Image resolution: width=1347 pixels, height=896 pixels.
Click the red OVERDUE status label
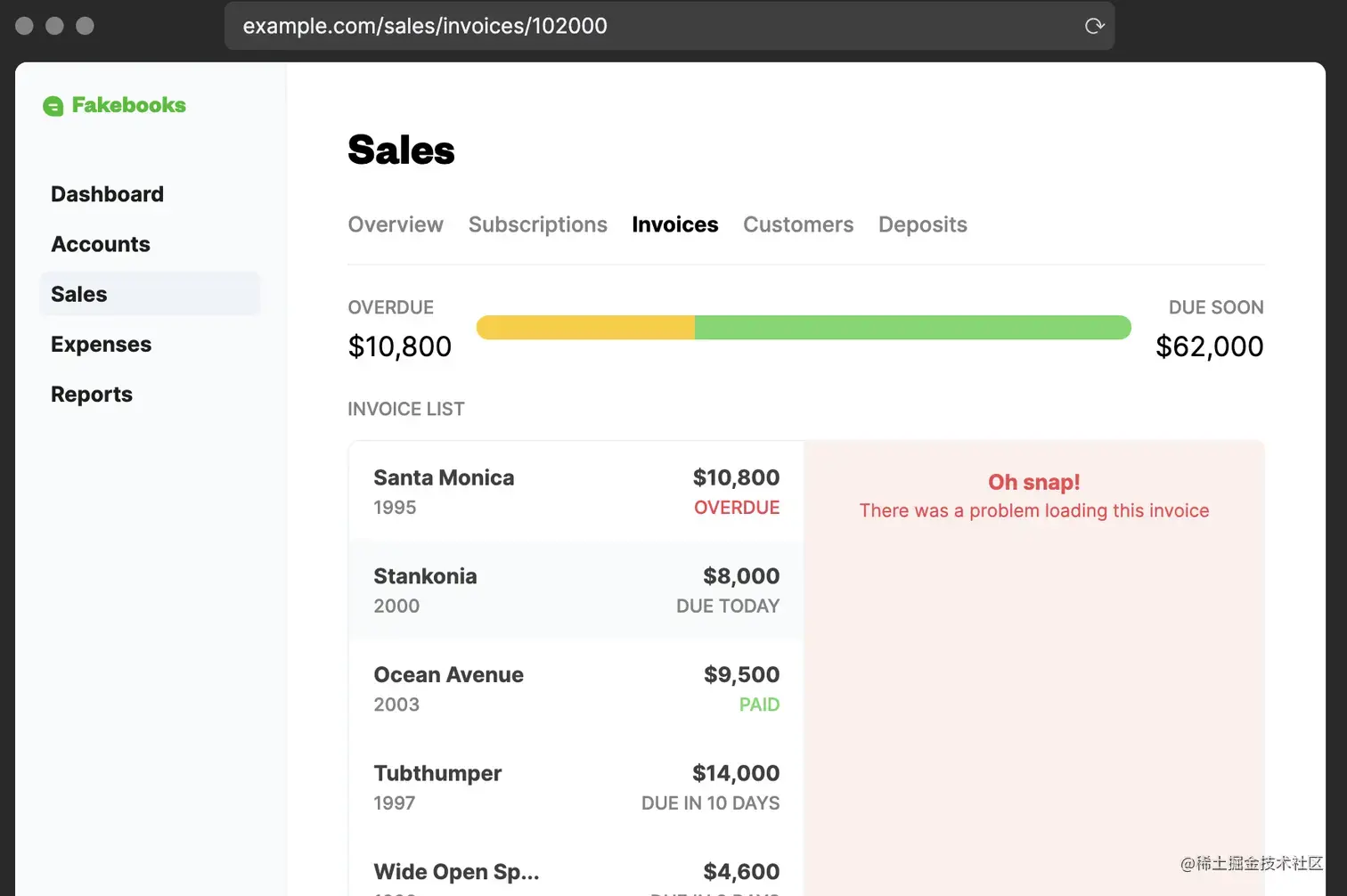point(737,508)
